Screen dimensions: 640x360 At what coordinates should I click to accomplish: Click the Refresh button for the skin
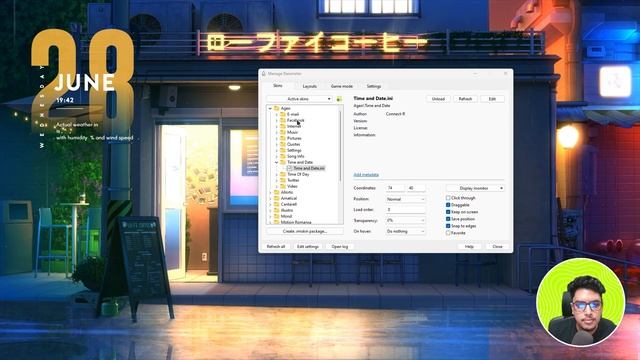(x=465, y=99)
